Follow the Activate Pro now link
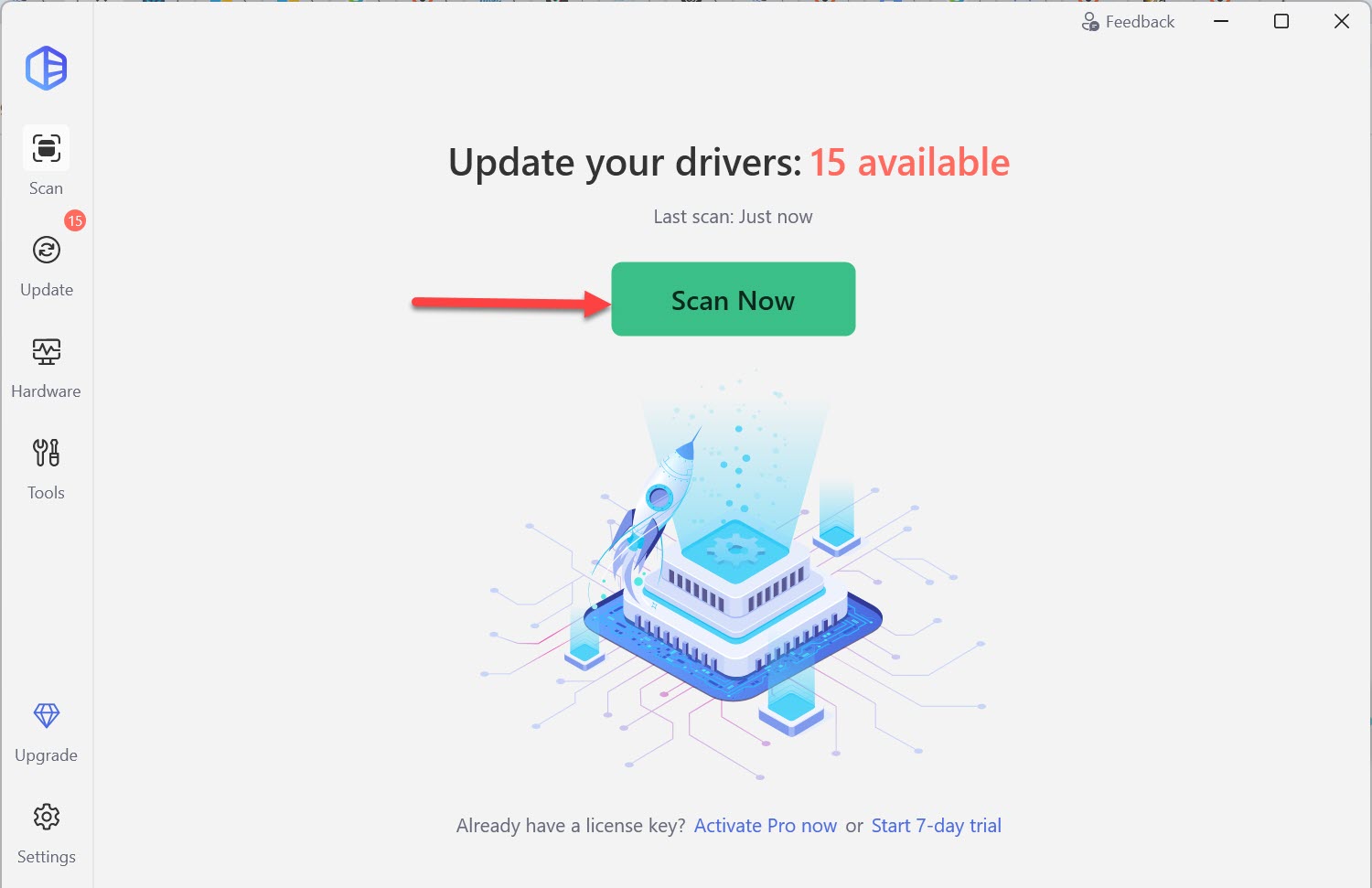Image resolution: width=1372 pixels, height=888 pixels. tap(766, 826)
